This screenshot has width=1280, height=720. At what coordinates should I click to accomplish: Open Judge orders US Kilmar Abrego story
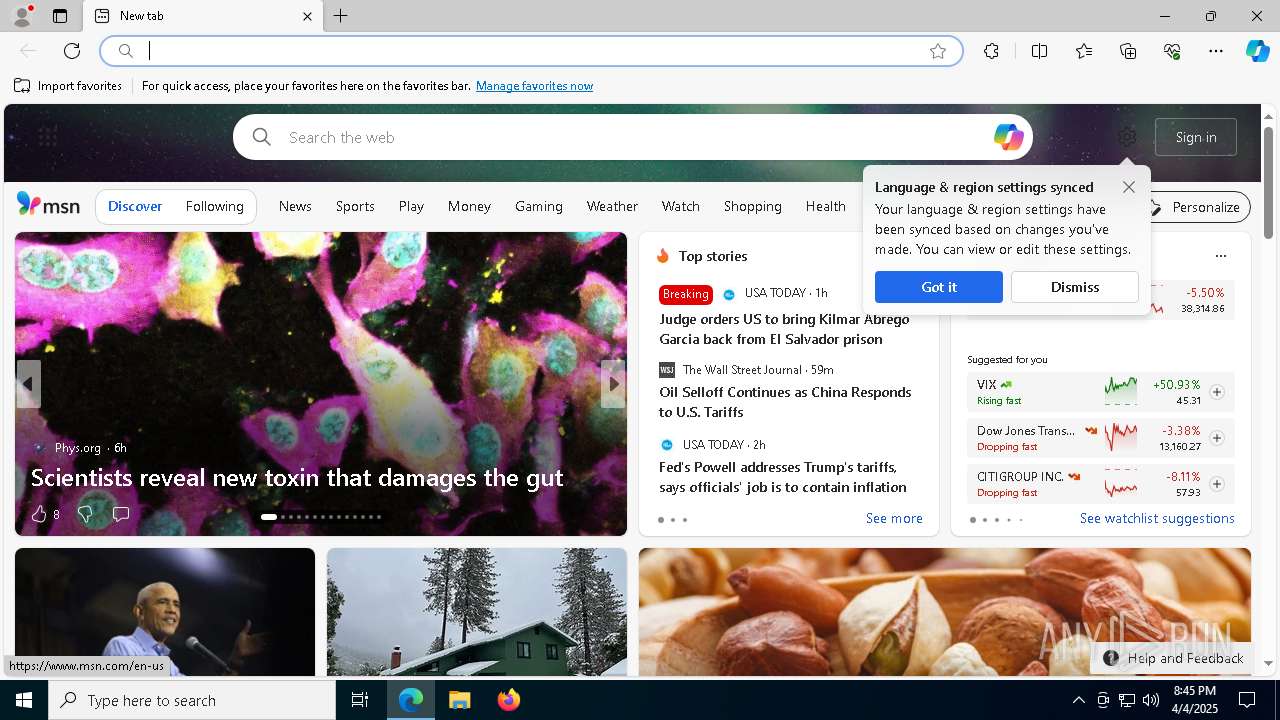click(784, 329)
